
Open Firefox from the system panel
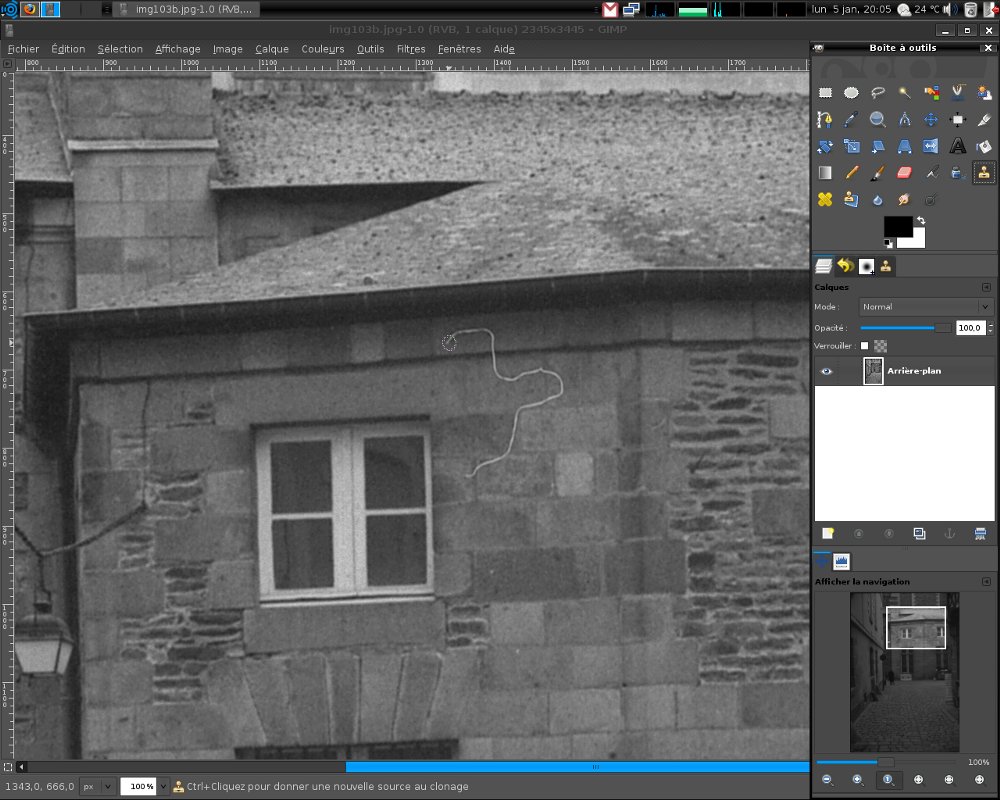click(x=29, y=9)
